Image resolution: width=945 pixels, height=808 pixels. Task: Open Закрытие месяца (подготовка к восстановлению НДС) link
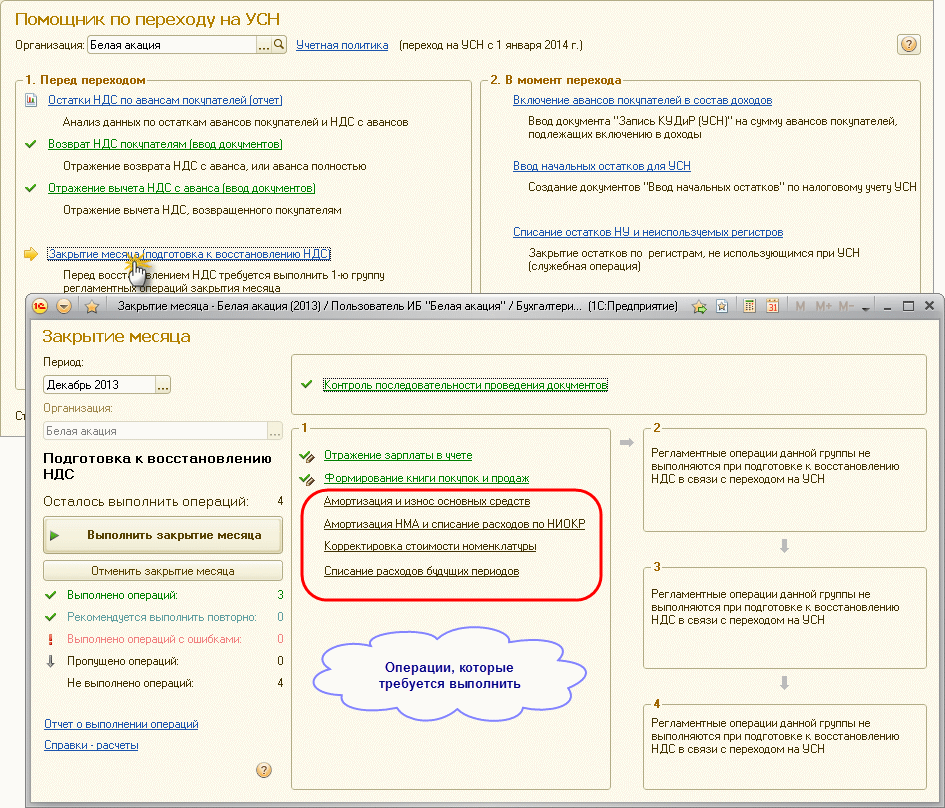189,254
